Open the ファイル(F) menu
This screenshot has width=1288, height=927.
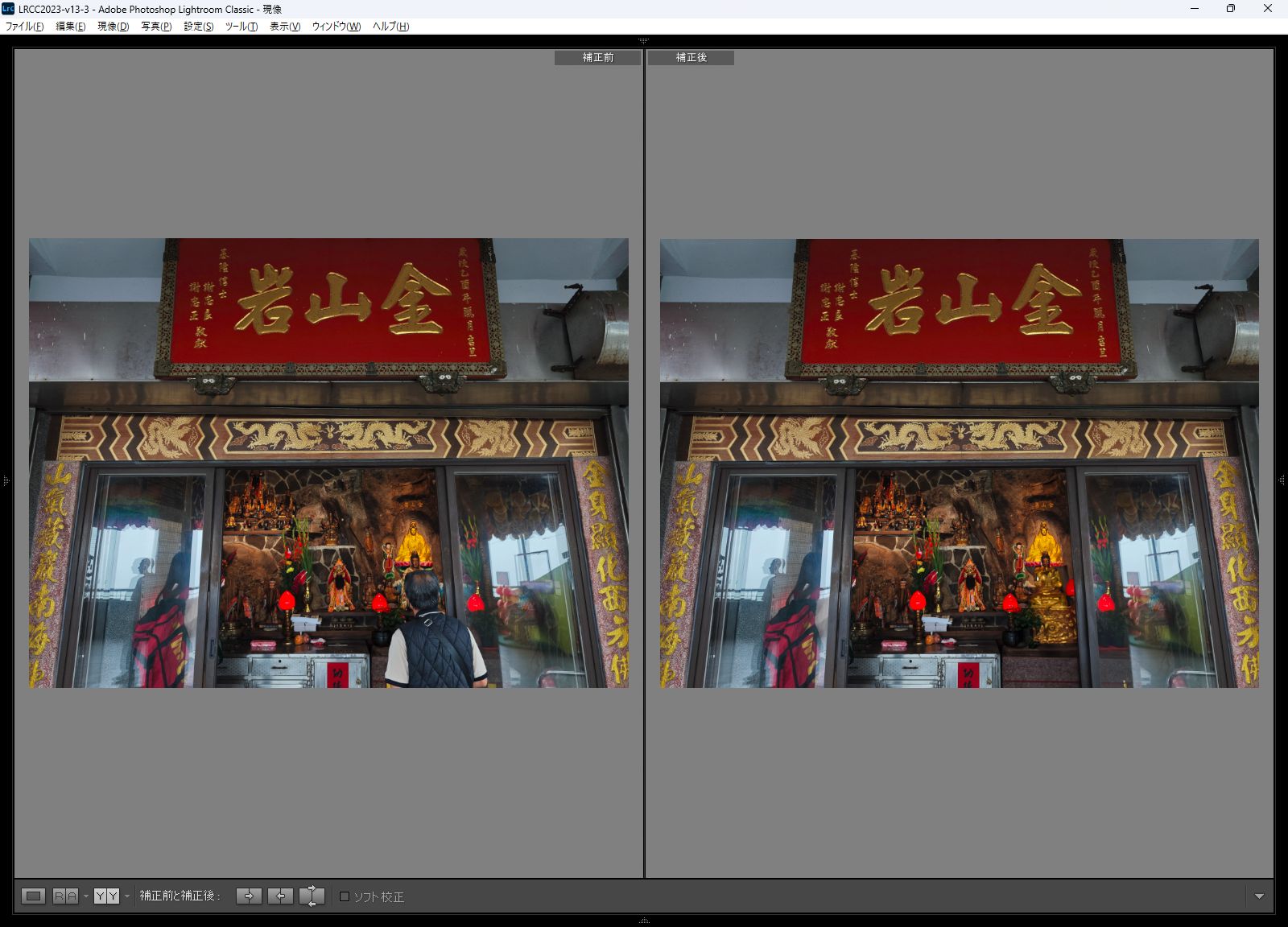[x=24, y=27]
